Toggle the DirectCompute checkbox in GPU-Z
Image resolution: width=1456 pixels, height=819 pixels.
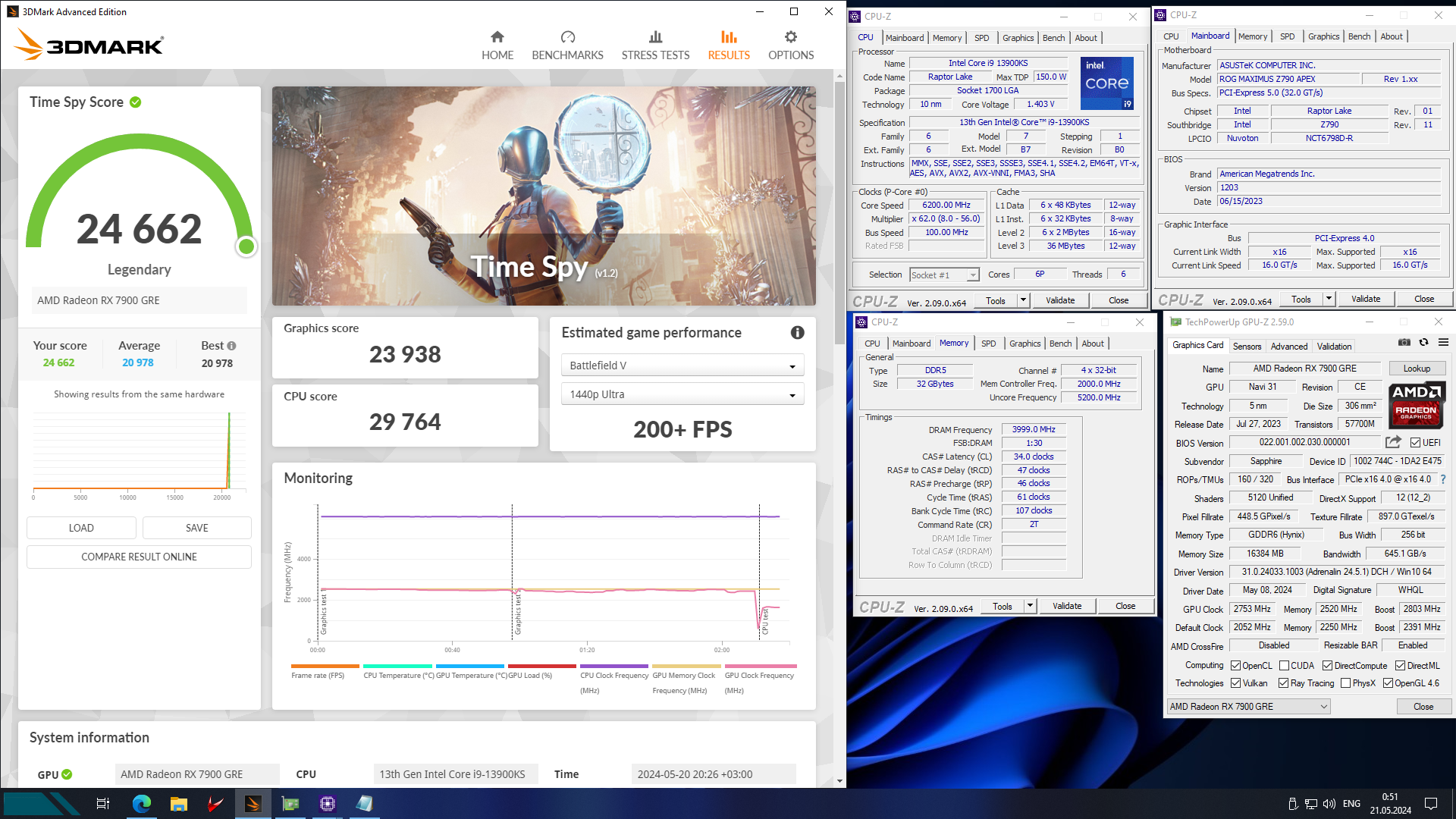tap(1327, 666)
